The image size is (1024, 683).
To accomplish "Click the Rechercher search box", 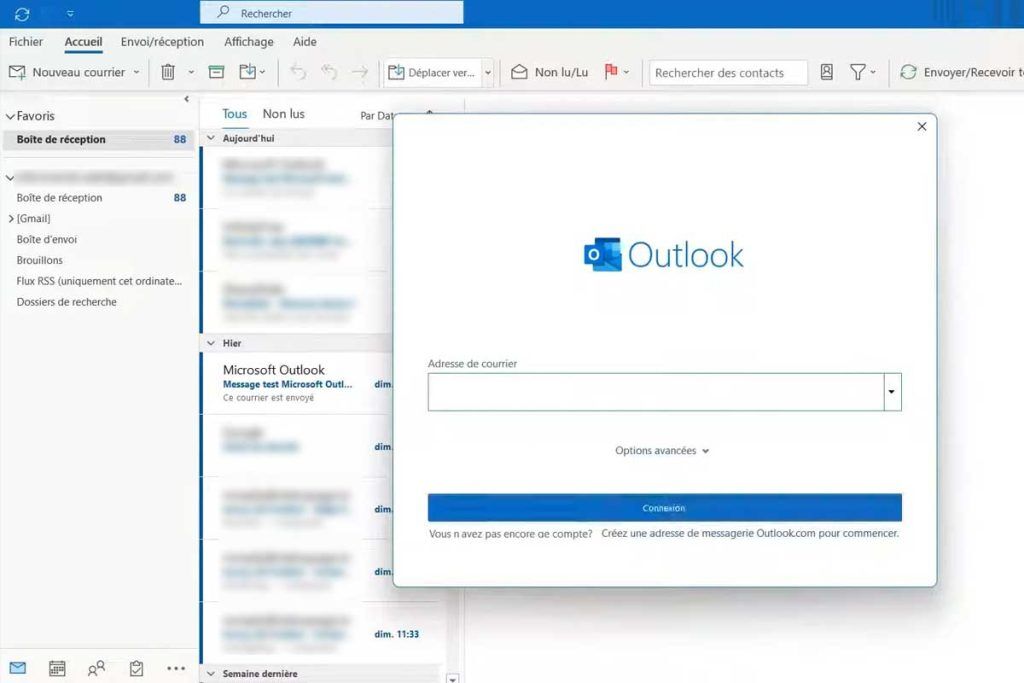I will (x=332, y=13).
